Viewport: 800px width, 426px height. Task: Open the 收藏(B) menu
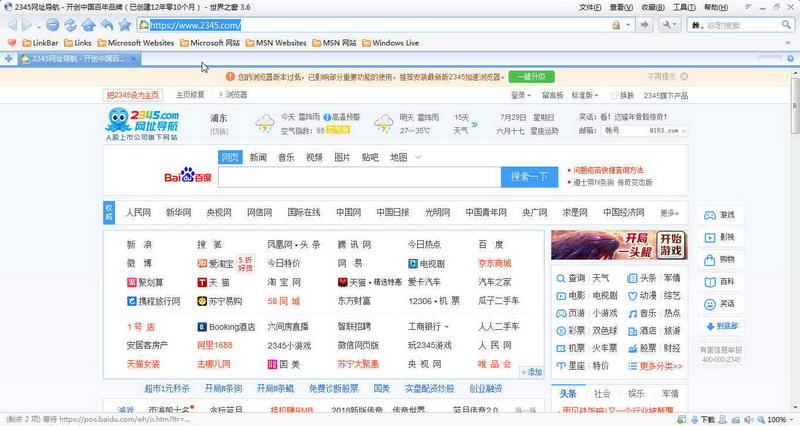653,7
